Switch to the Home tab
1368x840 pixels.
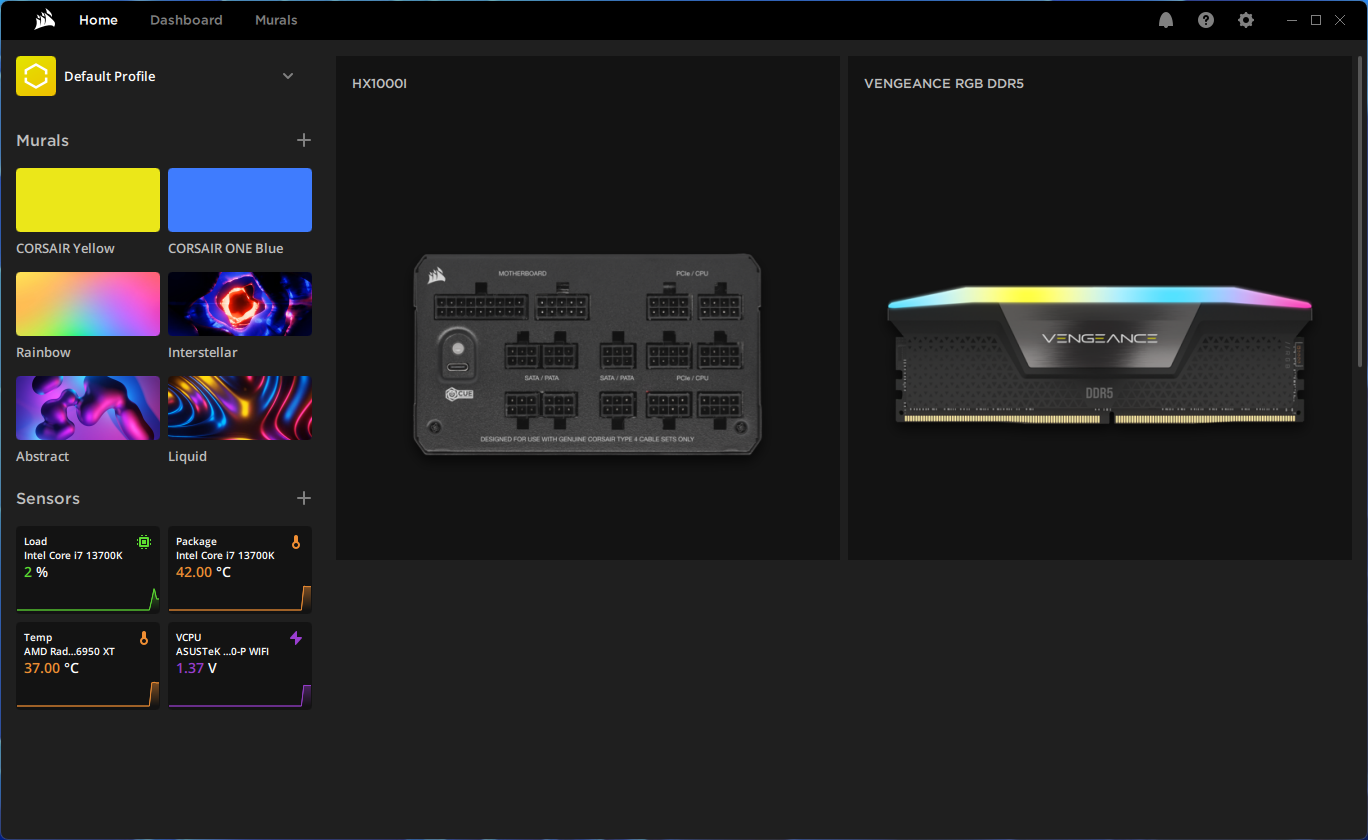(98, 20)
